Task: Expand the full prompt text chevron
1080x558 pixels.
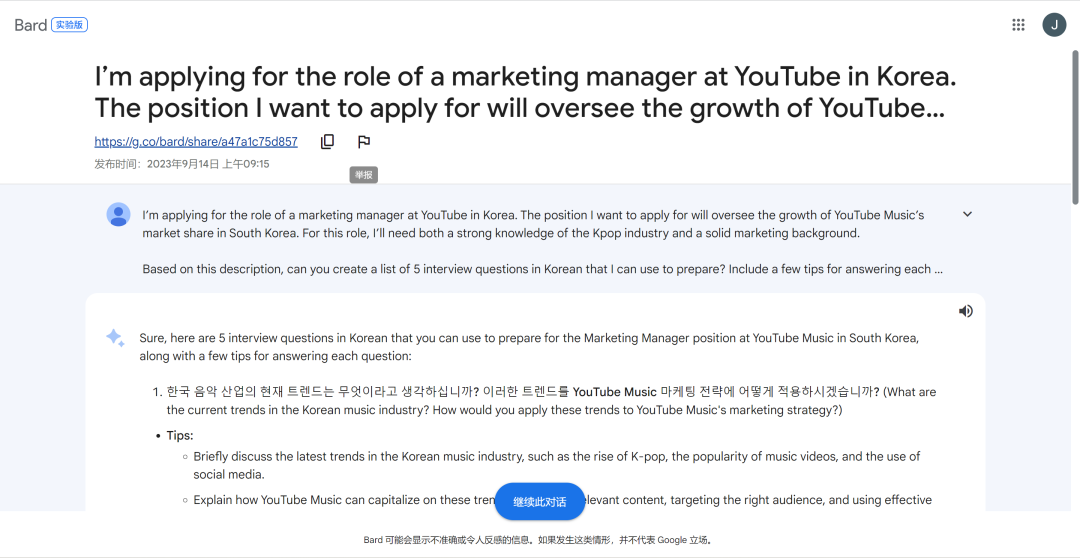Action: click(x=967, y=214)
